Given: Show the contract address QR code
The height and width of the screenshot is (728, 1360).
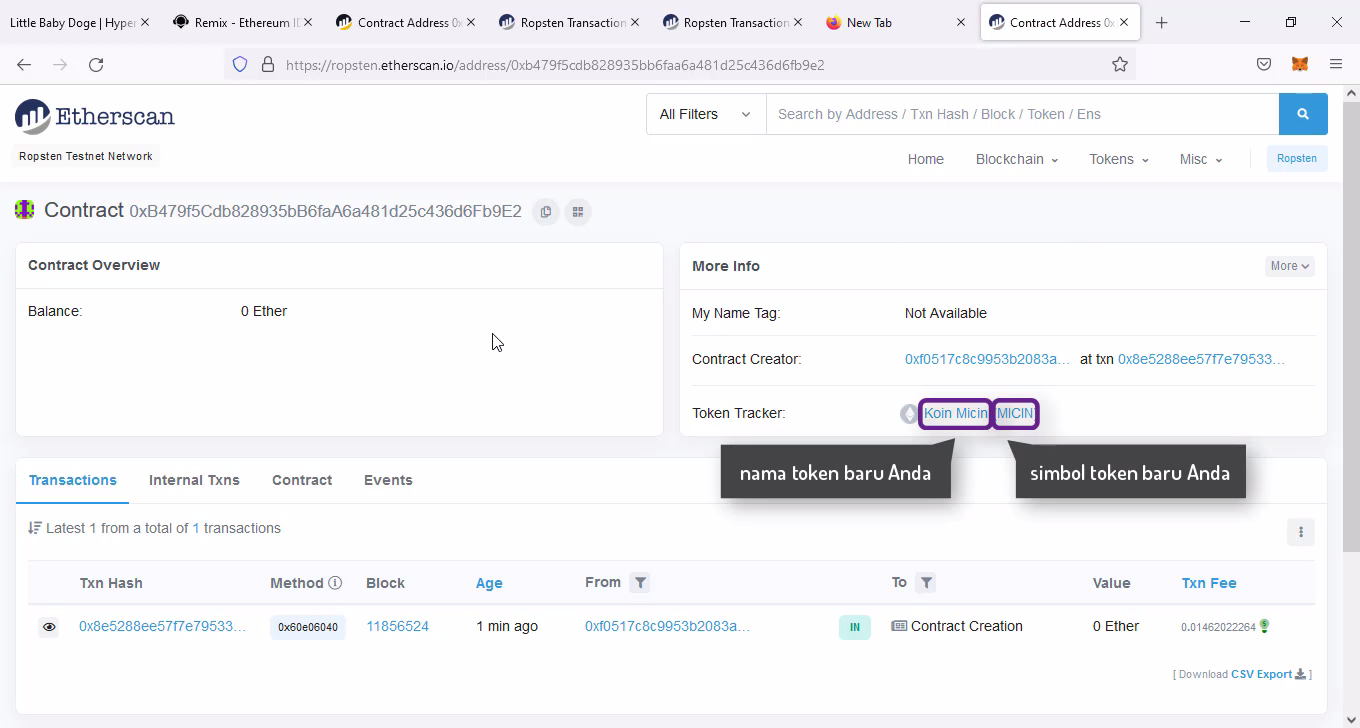Looking at the screenshot, I should 578,212.
